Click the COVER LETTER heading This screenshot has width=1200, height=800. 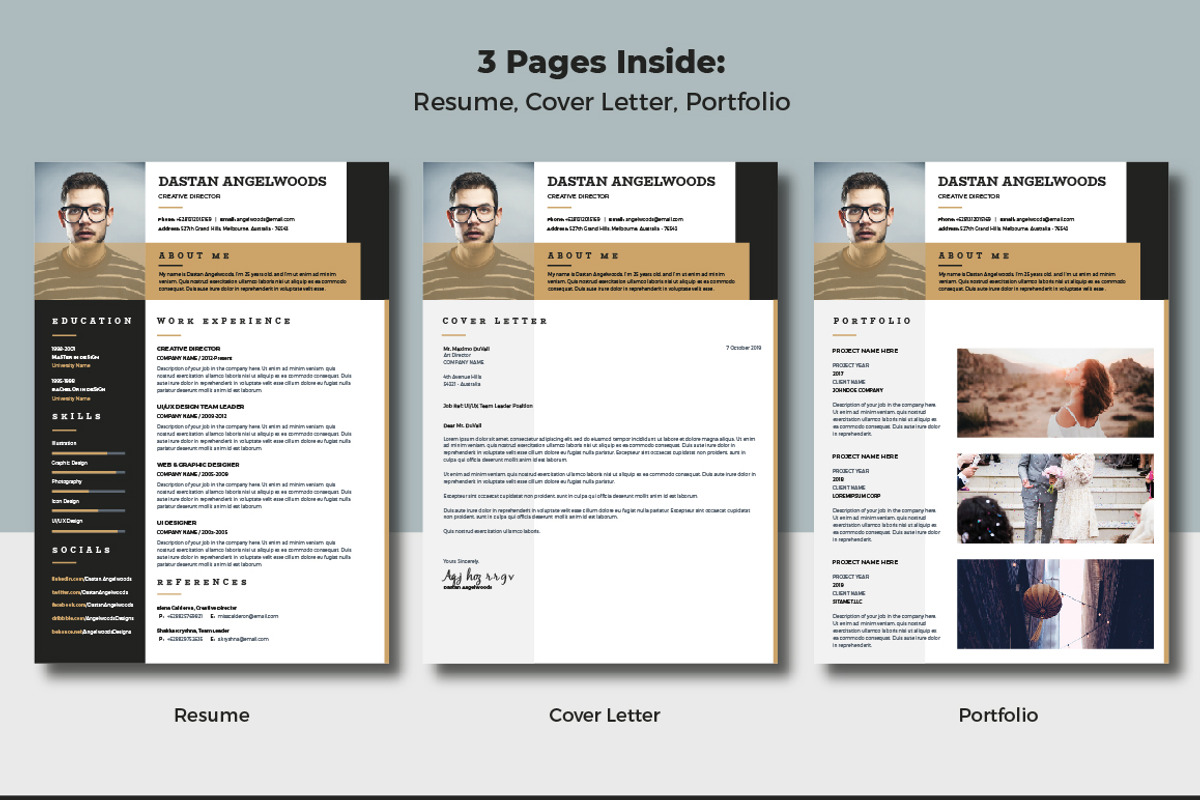495,321
